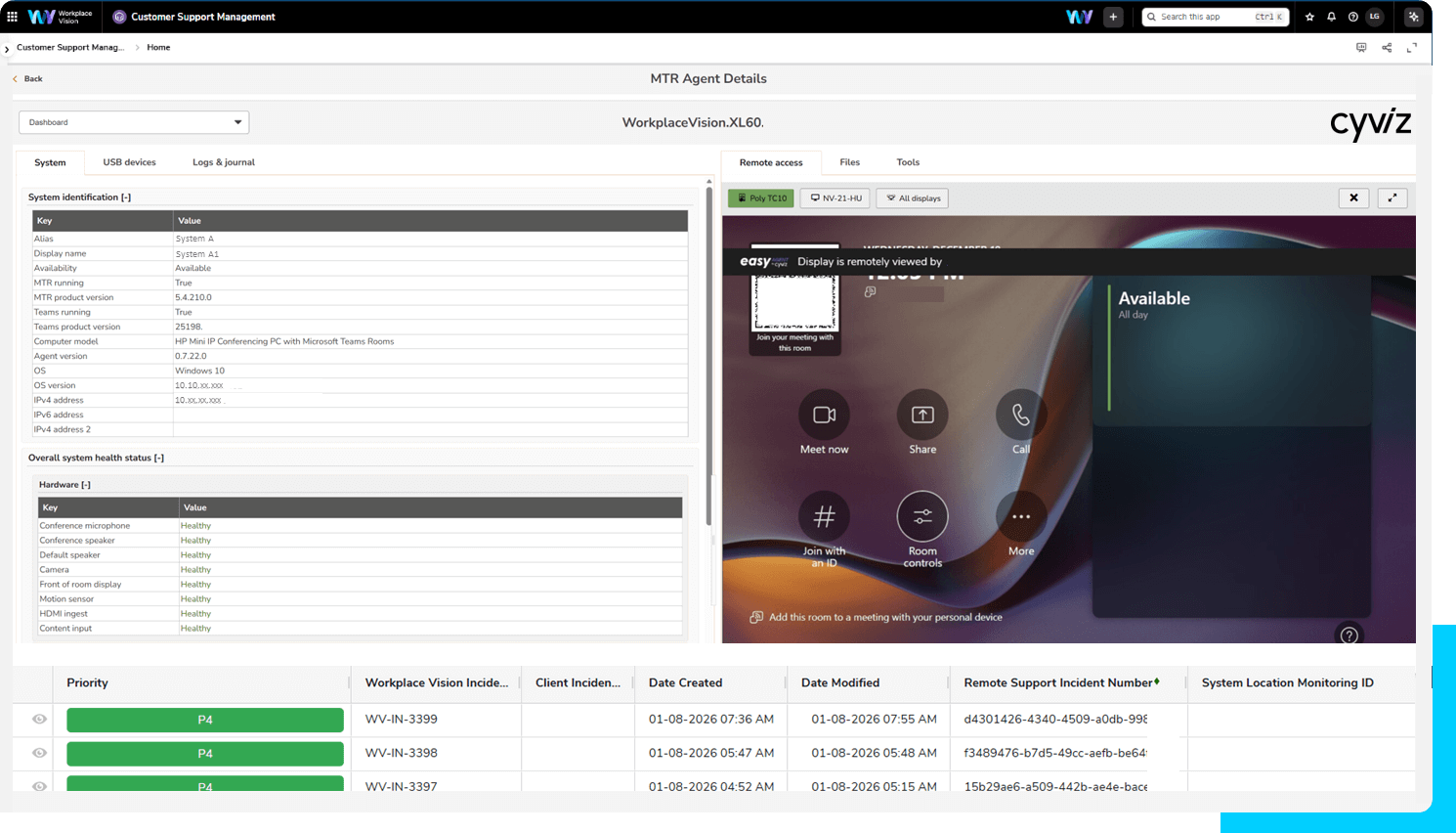1456x833 pixels.
Task: Star this page as favorite
Action: point(1309,17)
